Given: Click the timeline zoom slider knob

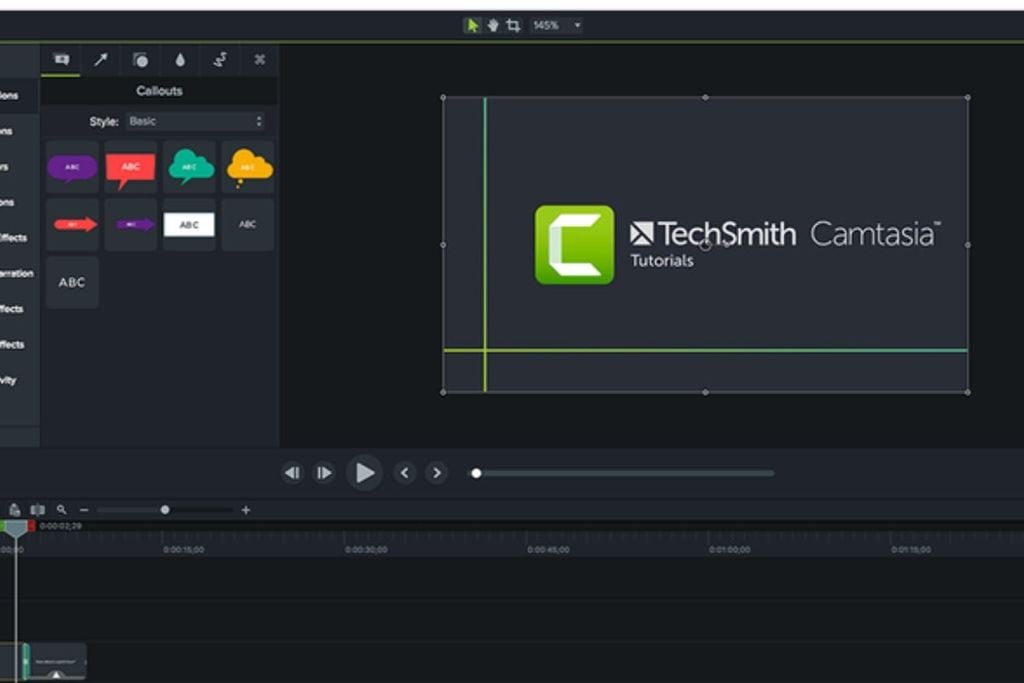Looking at the screenshot, I should [165, 510].
